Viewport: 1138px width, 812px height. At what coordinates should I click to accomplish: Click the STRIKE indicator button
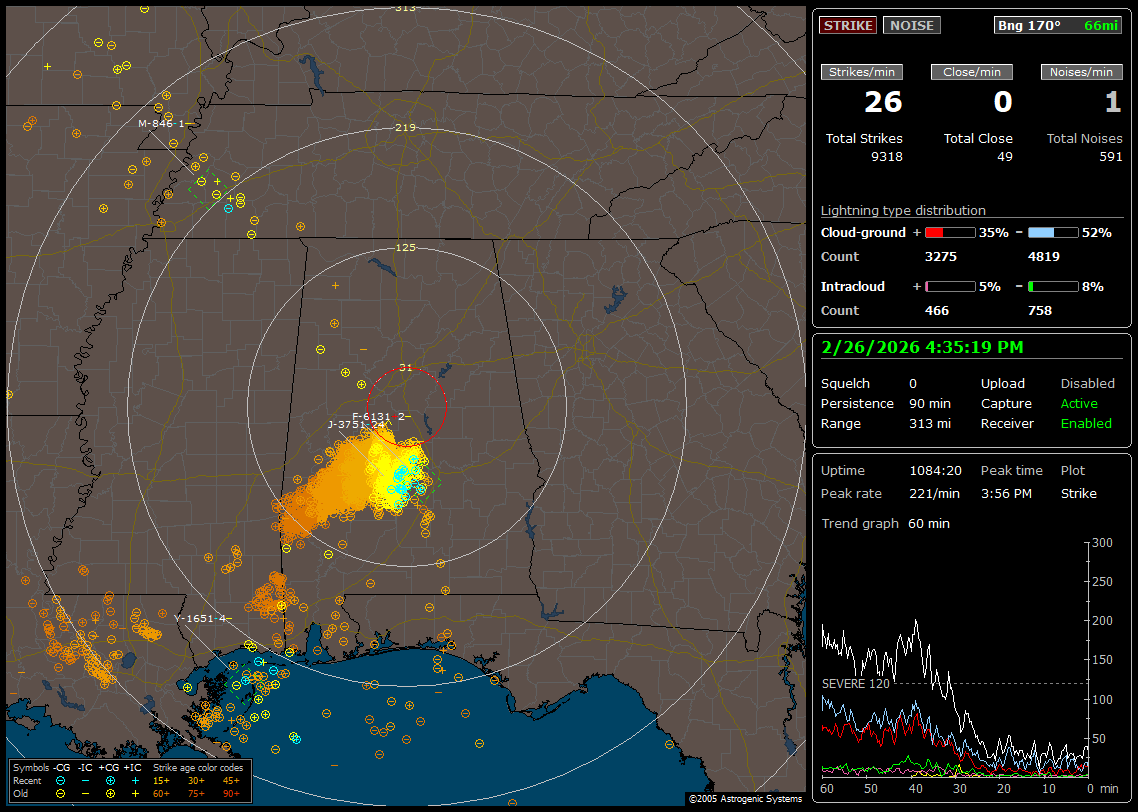coord(848,25)
